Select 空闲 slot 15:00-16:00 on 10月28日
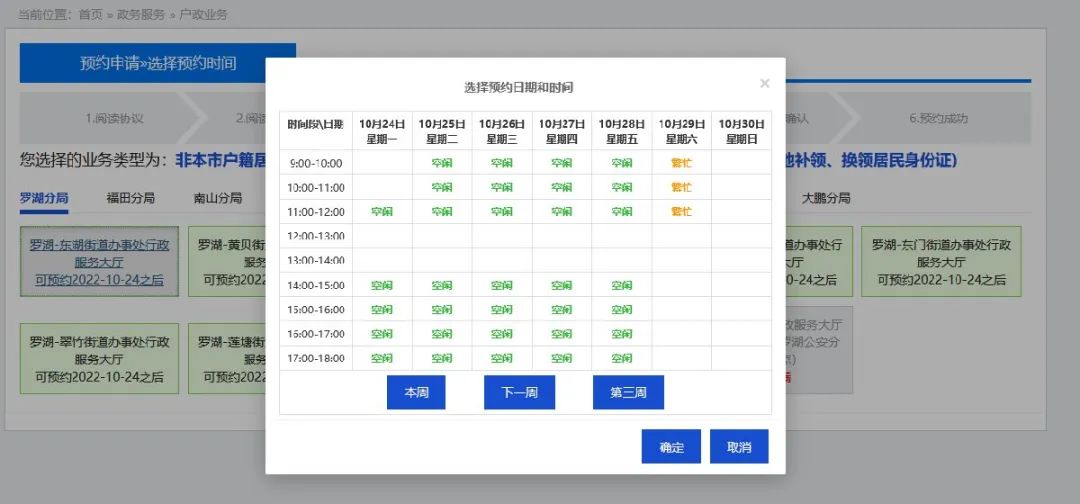 click(621, 310)
